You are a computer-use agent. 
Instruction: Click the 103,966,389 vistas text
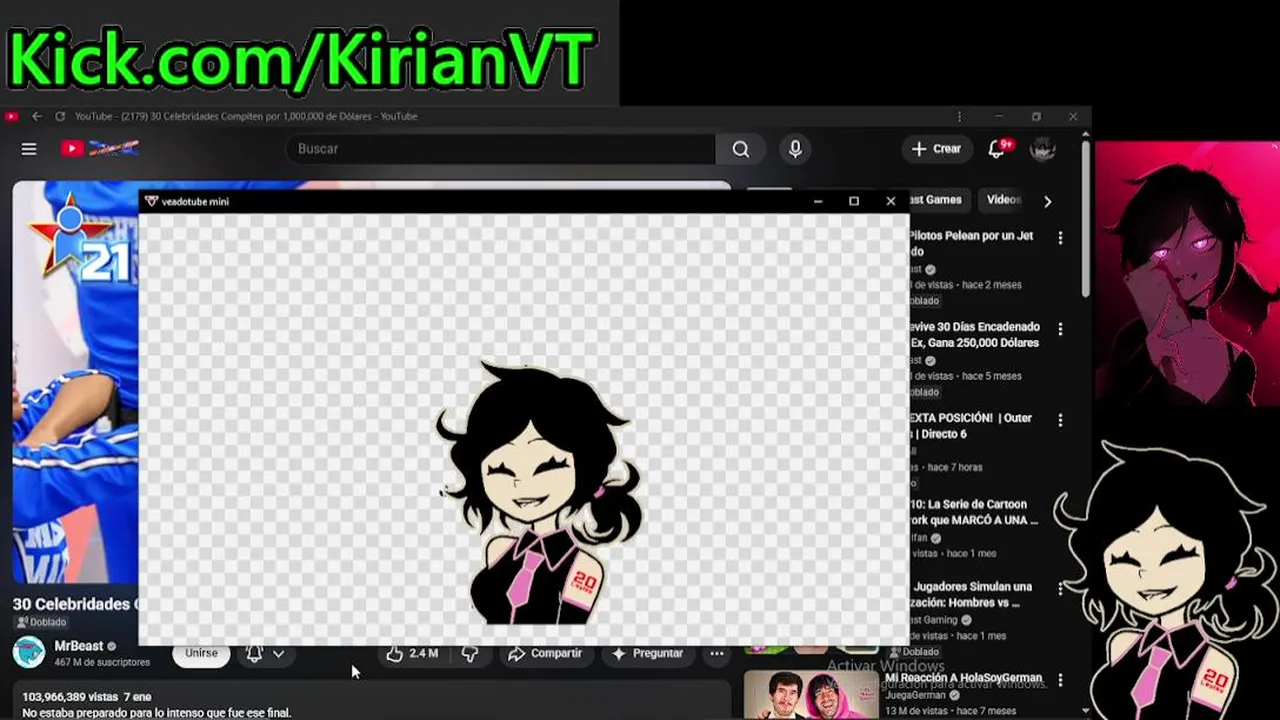70,697
